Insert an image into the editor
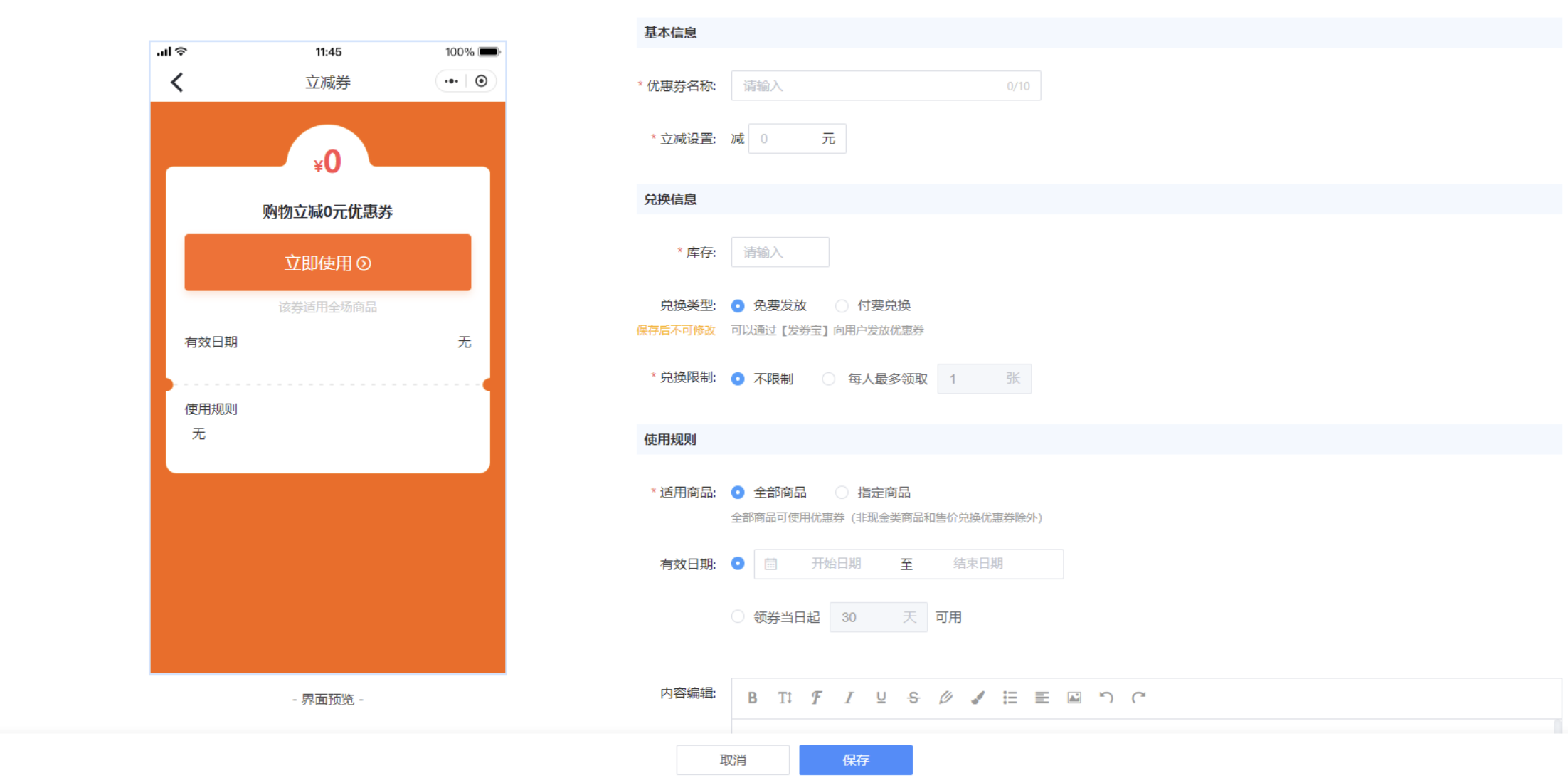The width and height of the screenshot is (1568, 783). 1074,698
